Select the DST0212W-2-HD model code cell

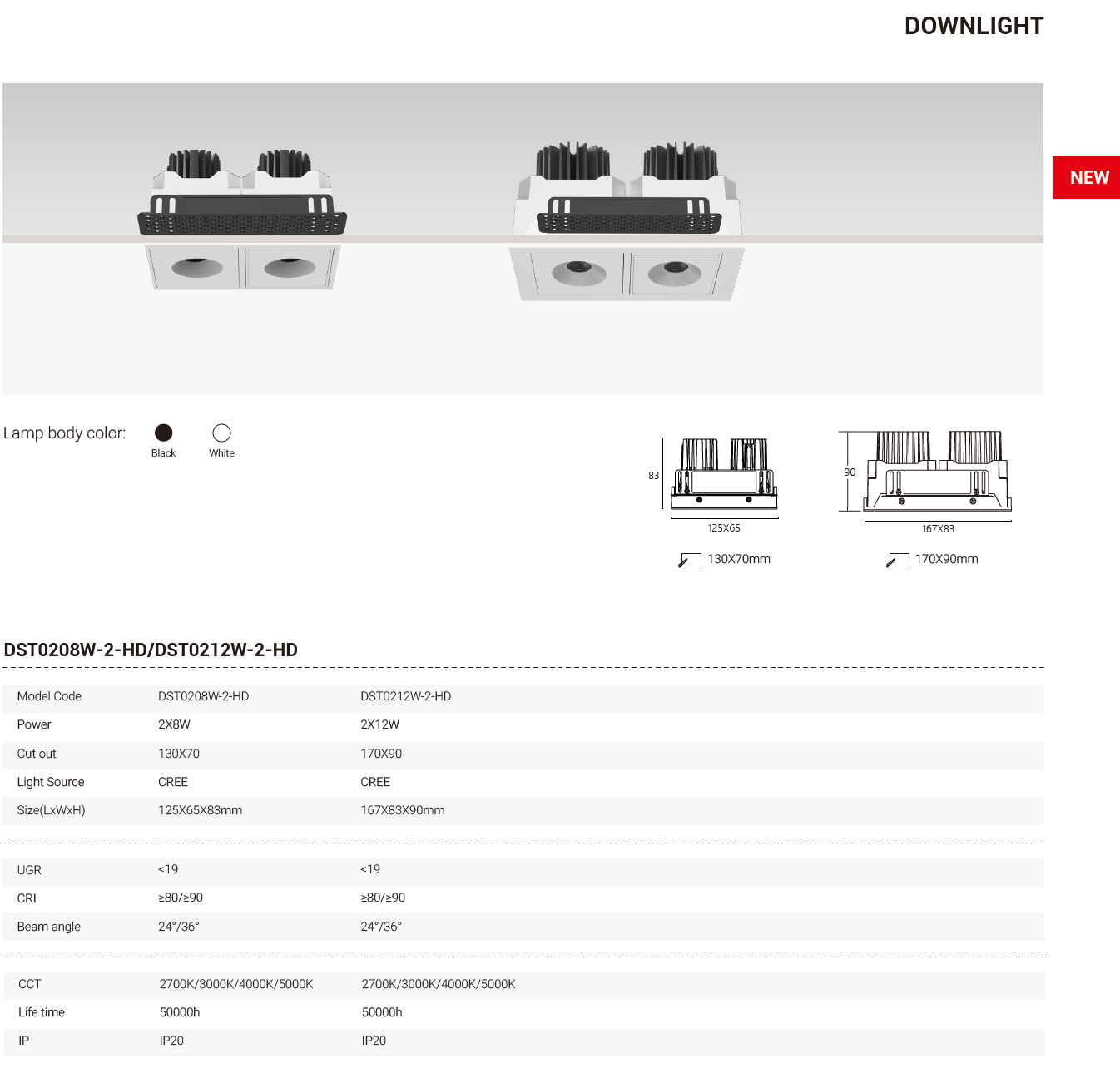coord(405,696)
